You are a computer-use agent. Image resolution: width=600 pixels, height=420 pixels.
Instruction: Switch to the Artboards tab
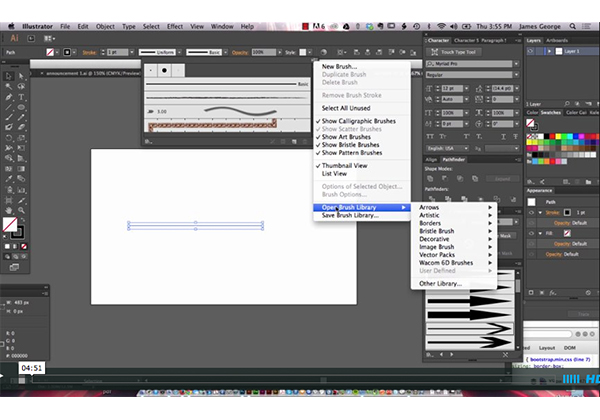point(556,40)
